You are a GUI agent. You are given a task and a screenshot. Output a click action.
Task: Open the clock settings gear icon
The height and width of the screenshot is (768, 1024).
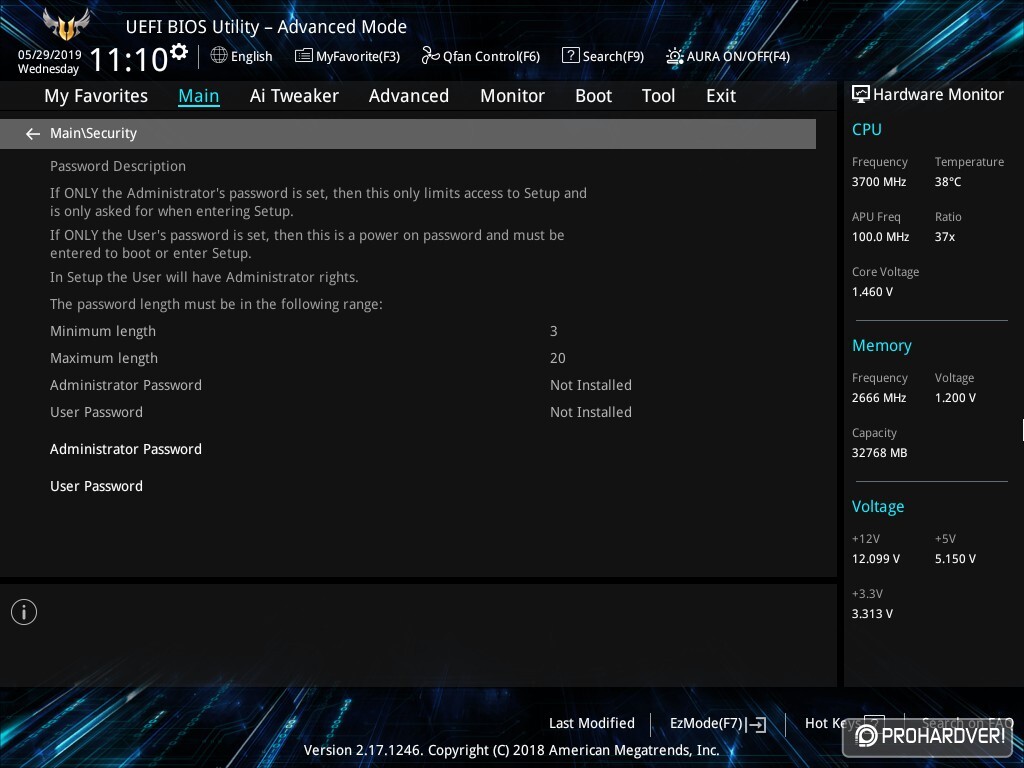pos(179,51)
